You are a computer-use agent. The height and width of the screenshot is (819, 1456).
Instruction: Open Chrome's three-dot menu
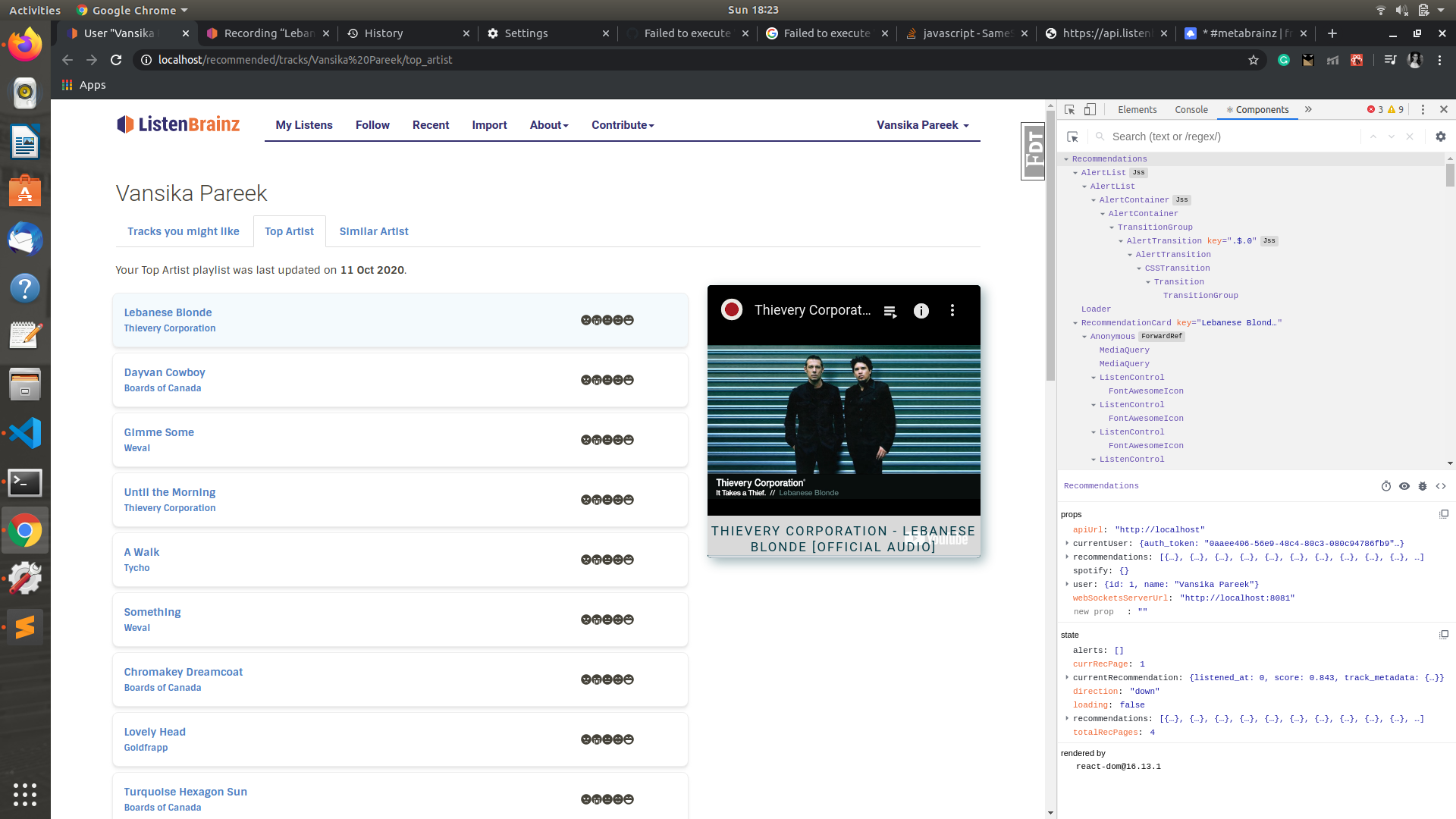pos(1439,60)
